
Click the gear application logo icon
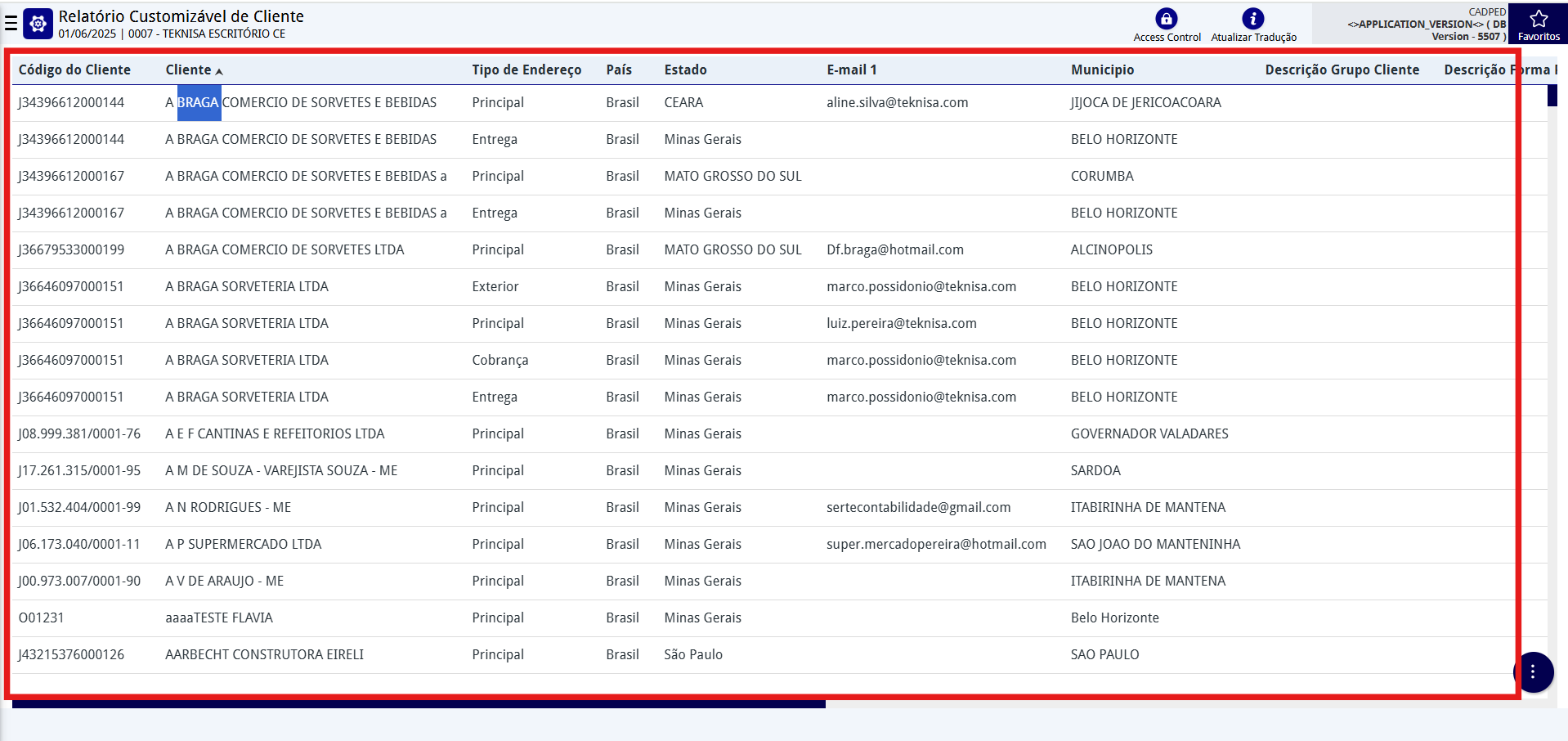pos(38,24)
